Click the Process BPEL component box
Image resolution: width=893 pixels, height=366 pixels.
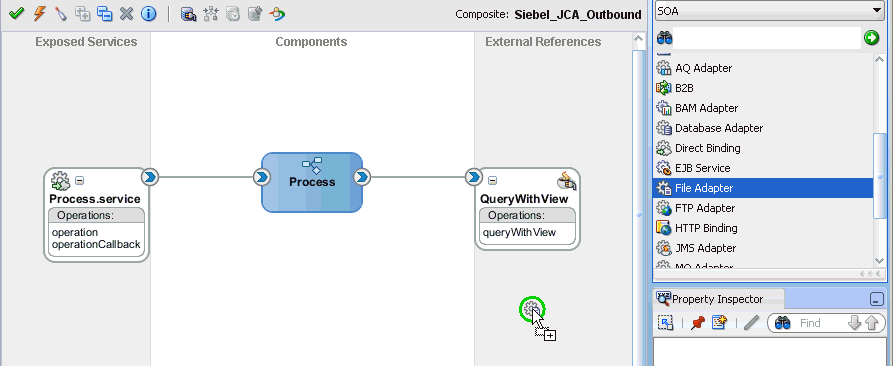tap(312, 182)
